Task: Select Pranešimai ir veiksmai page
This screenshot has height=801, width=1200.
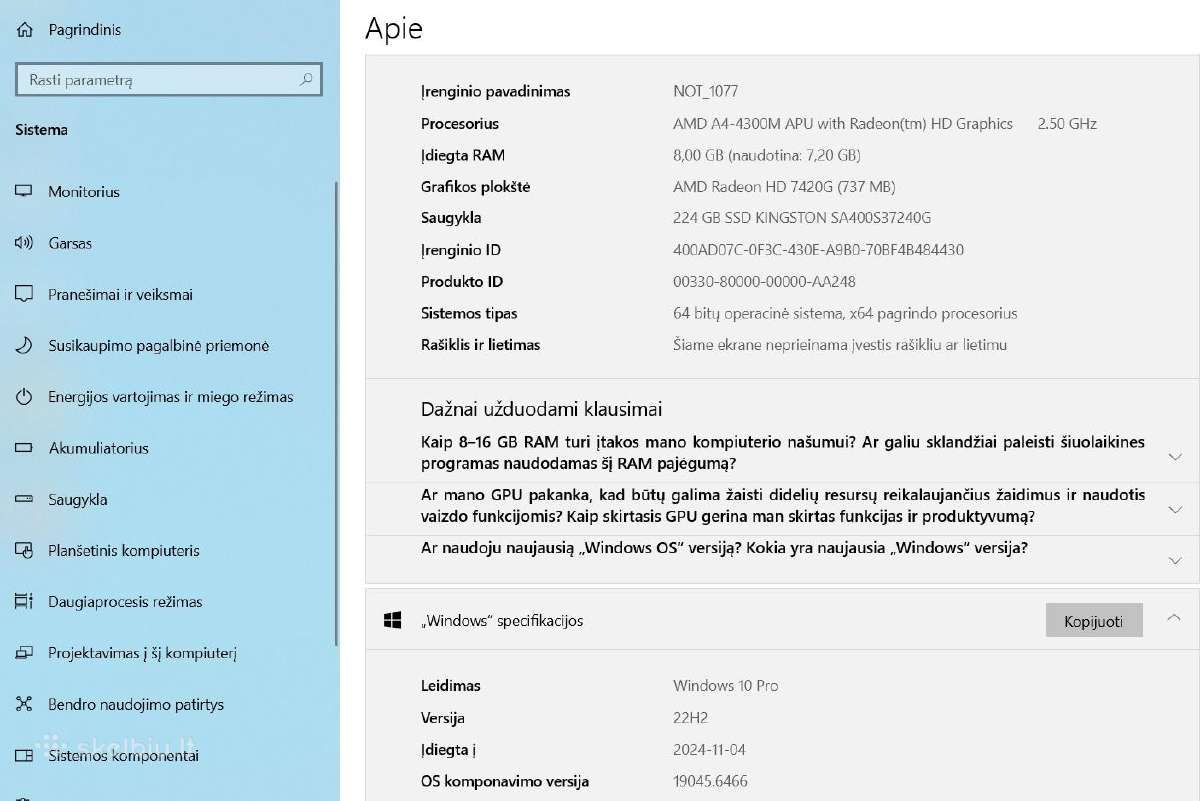Action: 120,295
